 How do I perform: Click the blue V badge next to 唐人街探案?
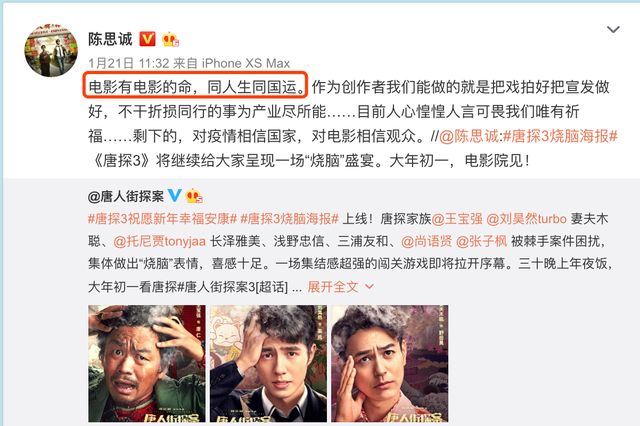tap(175, 195)
